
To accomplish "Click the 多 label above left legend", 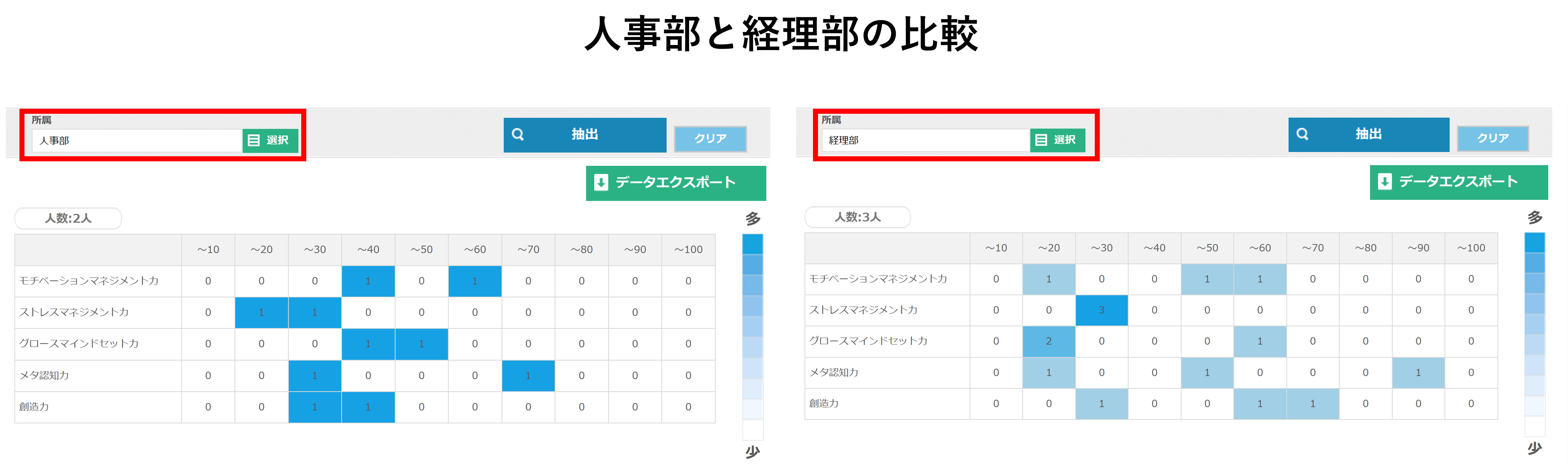I will (753, 219).
